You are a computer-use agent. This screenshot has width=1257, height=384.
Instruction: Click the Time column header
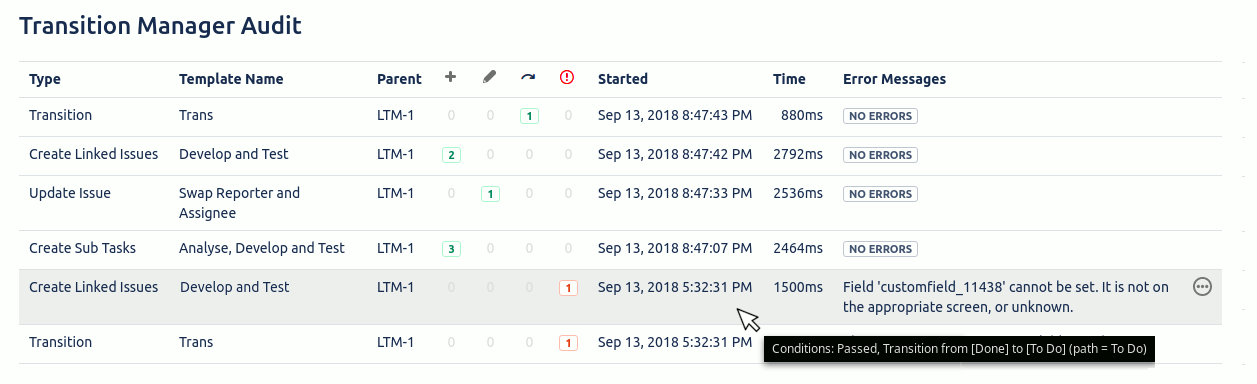(x=789, y=79)
